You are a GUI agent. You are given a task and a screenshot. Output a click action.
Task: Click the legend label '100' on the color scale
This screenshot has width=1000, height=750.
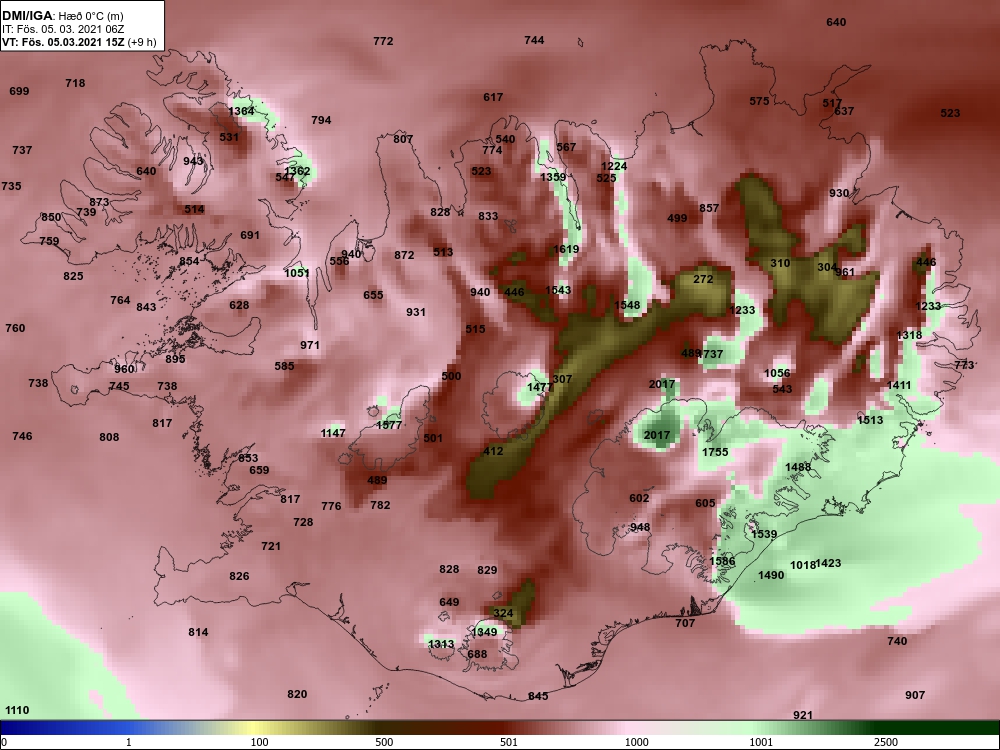pyautogui.click(x=260, y=742)
